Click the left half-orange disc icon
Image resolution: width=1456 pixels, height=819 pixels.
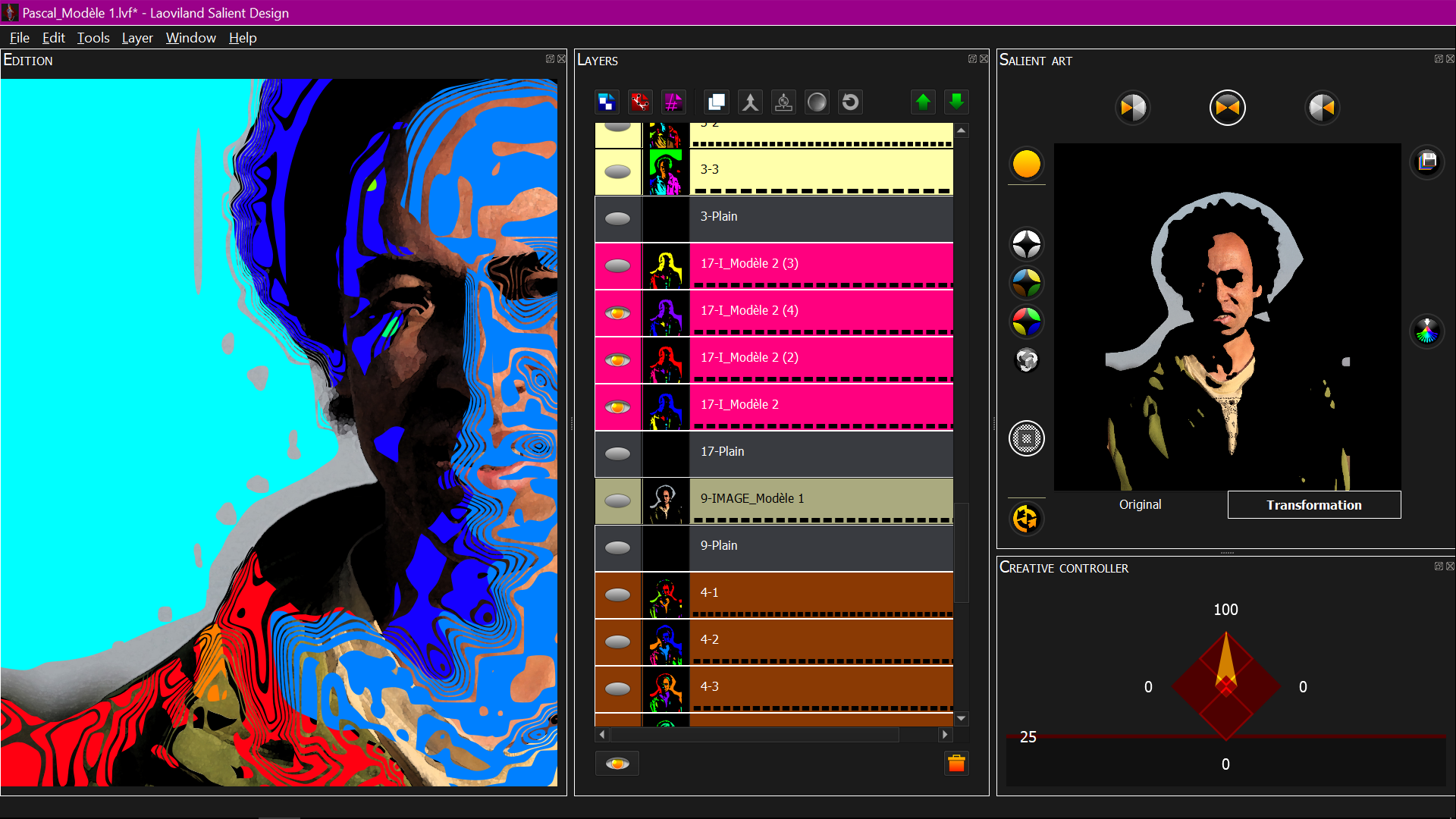[1133, 108]
